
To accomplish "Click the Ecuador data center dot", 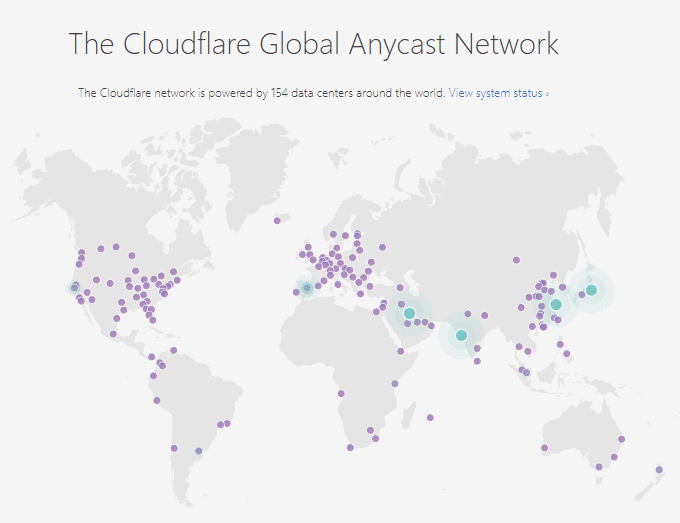I will click(x=153, y=376).
